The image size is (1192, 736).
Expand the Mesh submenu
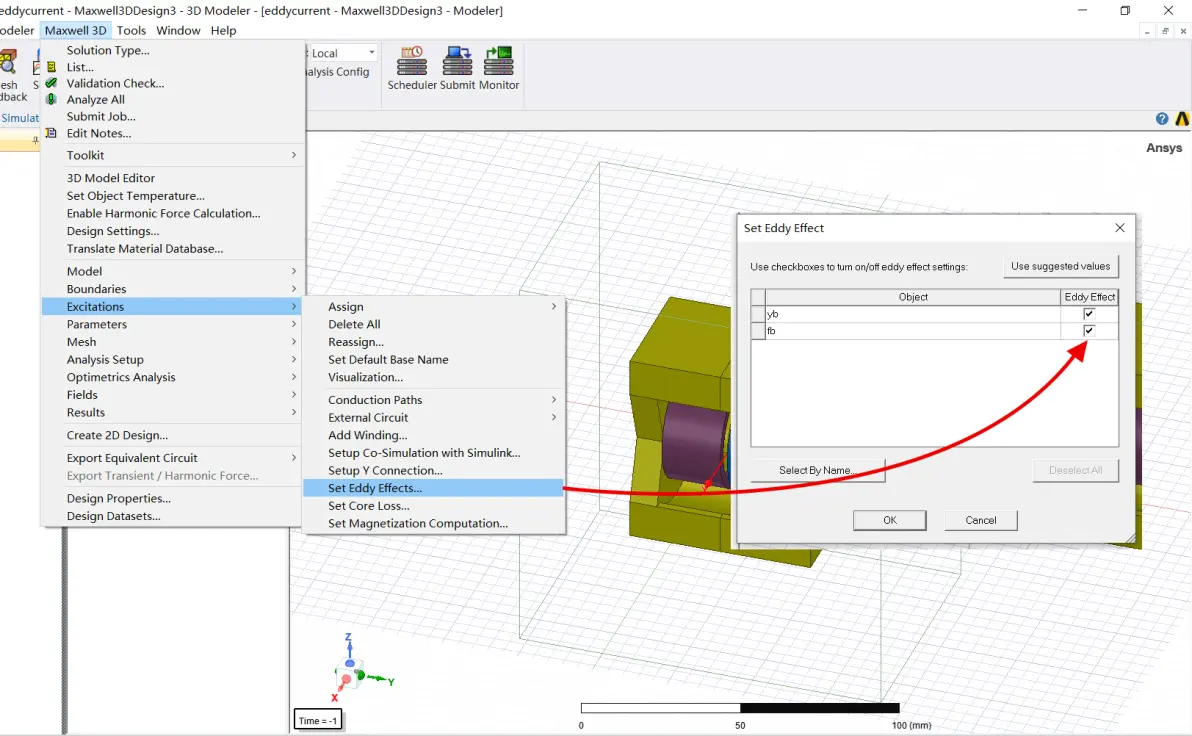tap(293, 341)
